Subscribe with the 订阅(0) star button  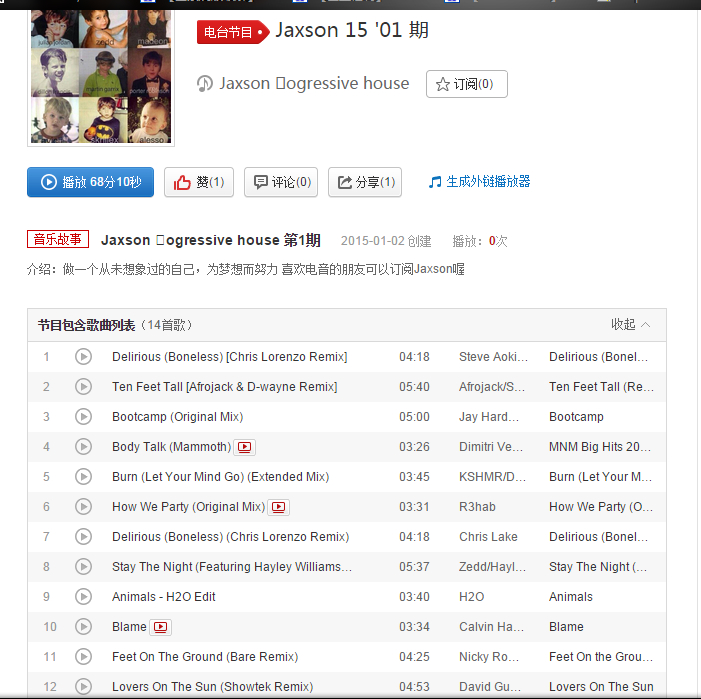[x=467, y=84]
